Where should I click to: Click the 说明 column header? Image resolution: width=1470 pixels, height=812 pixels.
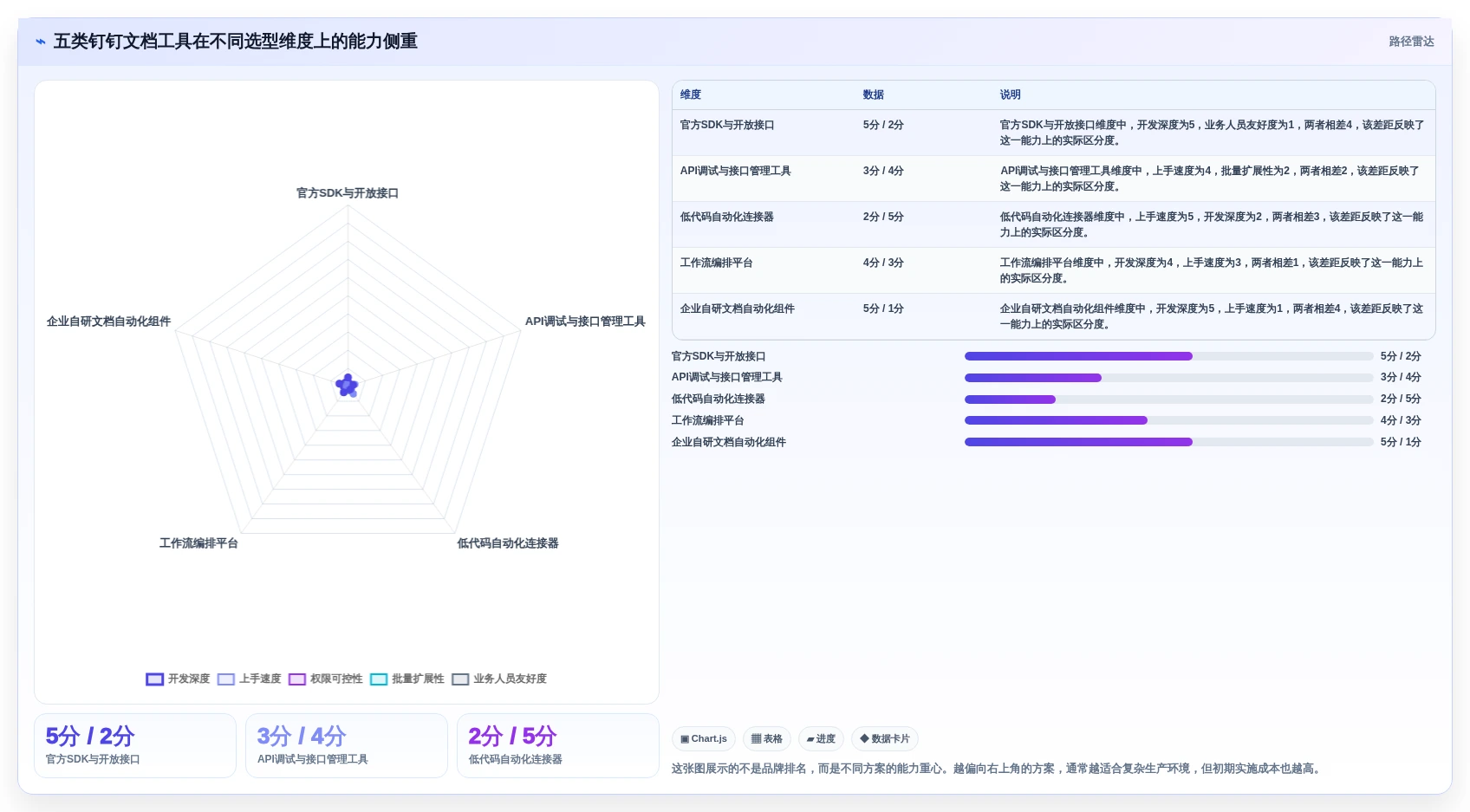click(x=1011, y=94)
